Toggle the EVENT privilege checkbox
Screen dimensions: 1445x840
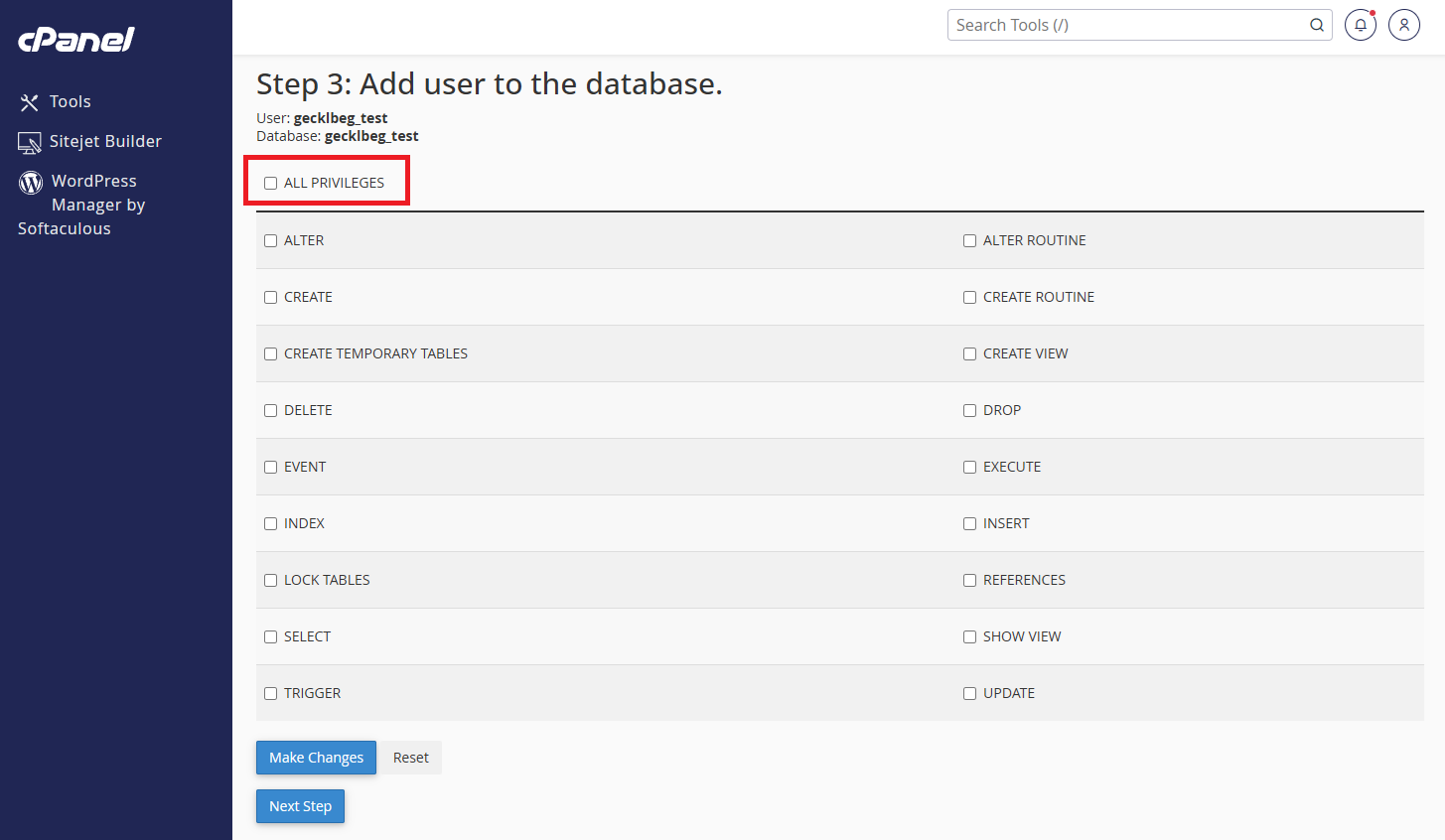click(x=270, y=467)
